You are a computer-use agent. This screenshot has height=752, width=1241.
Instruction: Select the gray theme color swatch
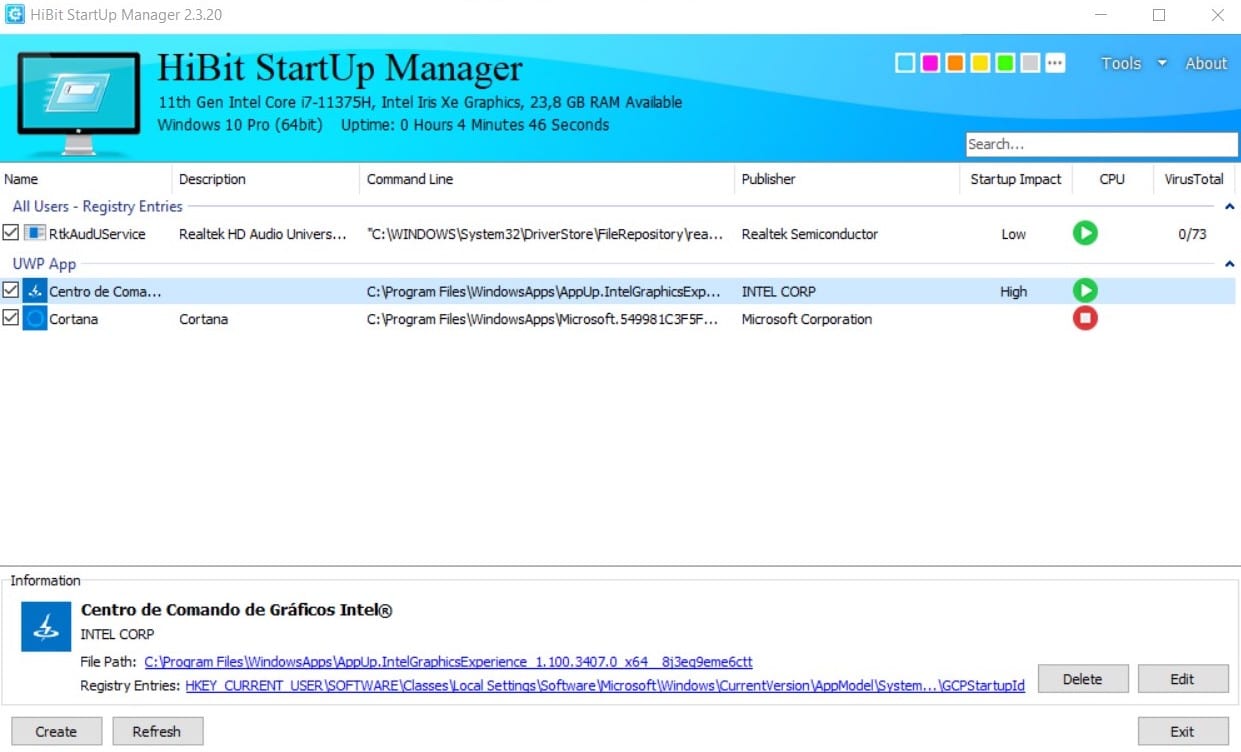pyautogui.click(x=1030, y=63)
